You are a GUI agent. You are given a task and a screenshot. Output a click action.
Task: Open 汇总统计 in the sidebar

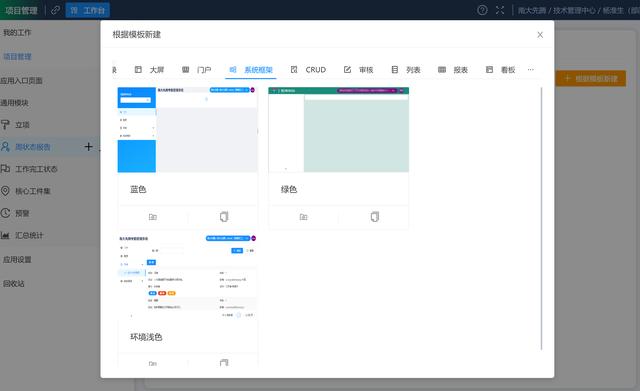pos(29,235)
